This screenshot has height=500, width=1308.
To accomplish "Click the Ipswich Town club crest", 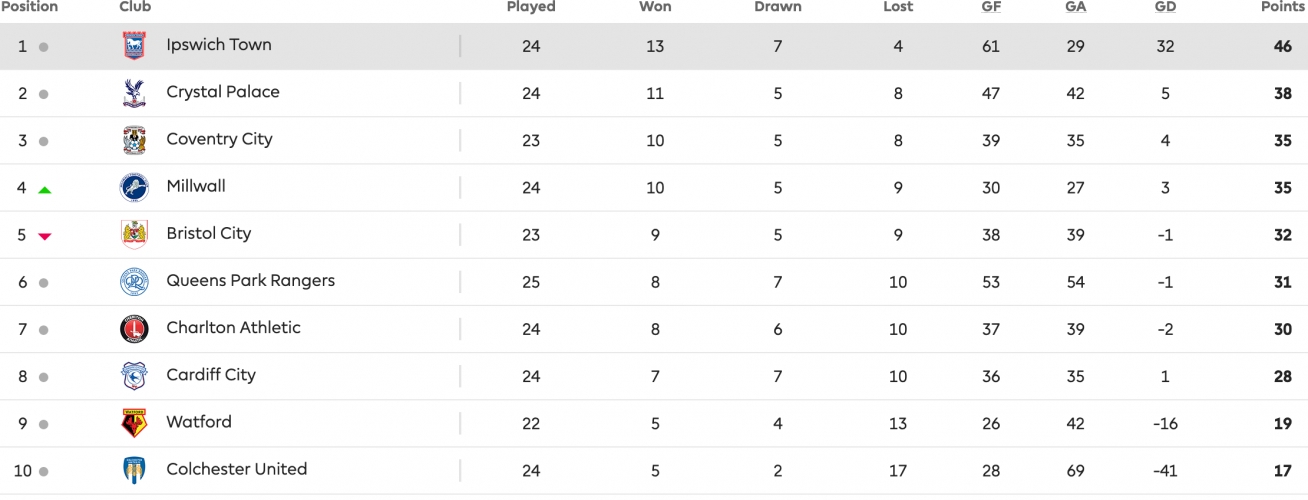I will 134,46.
